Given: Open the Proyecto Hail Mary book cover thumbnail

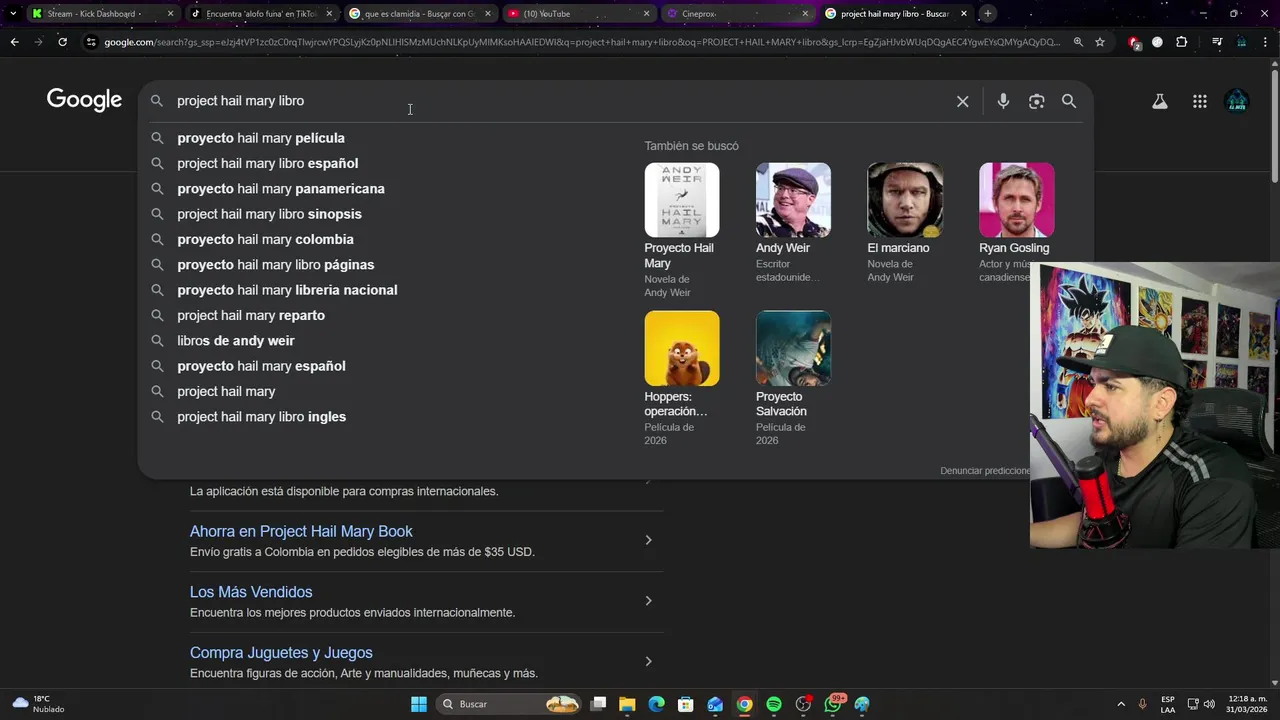Looking at the screenshot, I should (x=682, y=200).
